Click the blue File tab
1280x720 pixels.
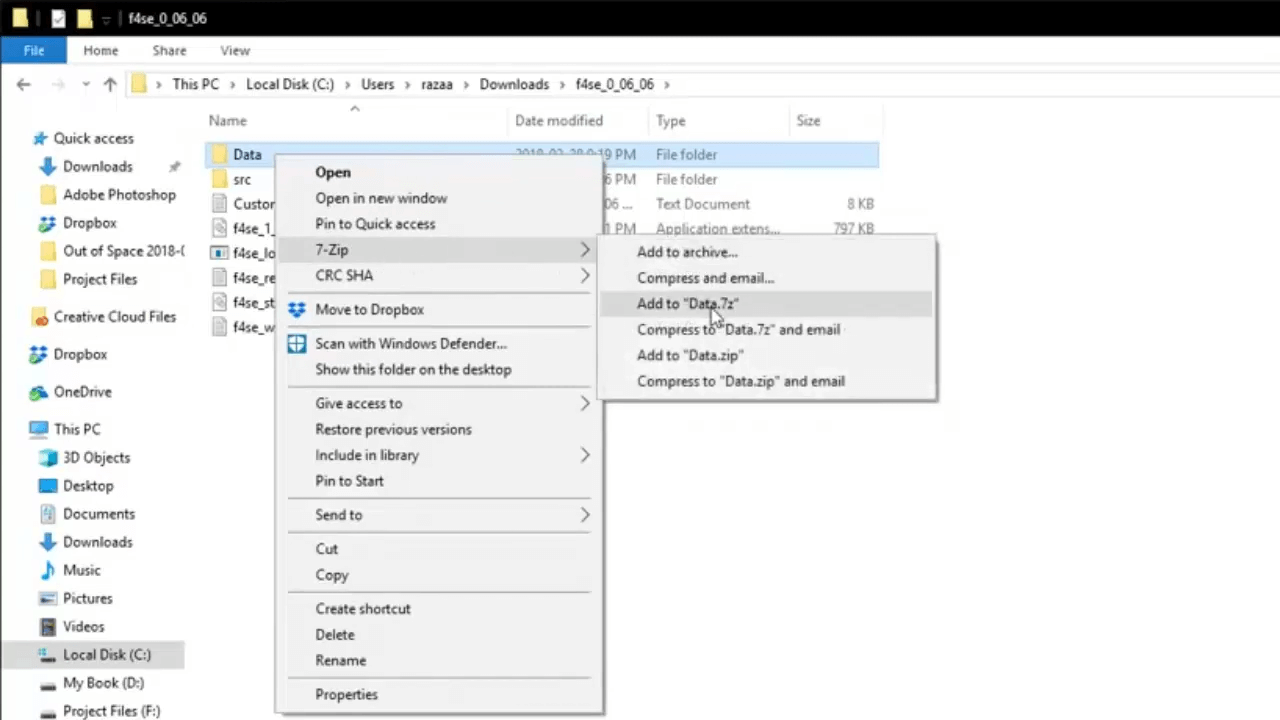click(x=34, y=50)
